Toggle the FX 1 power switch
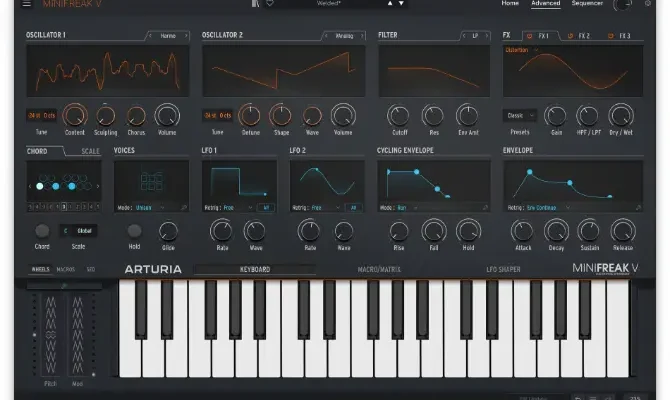Viewport: 670px width, 400px height. (x=530, y=36)
